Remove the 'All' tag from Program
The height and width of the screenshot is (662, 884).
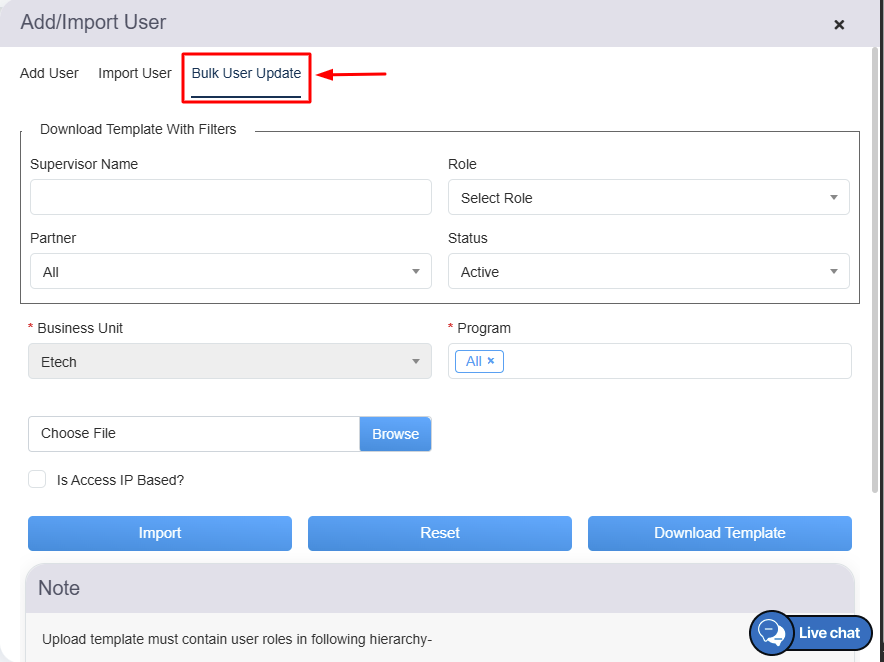coord(491,361)
